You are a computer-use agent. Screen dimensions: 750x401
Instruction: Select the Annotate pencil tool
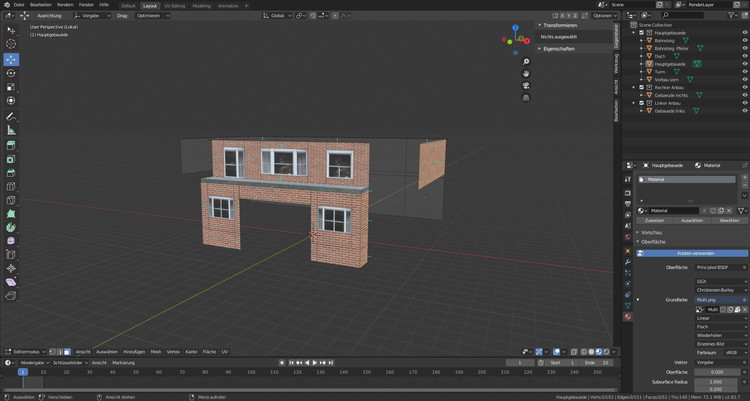click(11, 116)
